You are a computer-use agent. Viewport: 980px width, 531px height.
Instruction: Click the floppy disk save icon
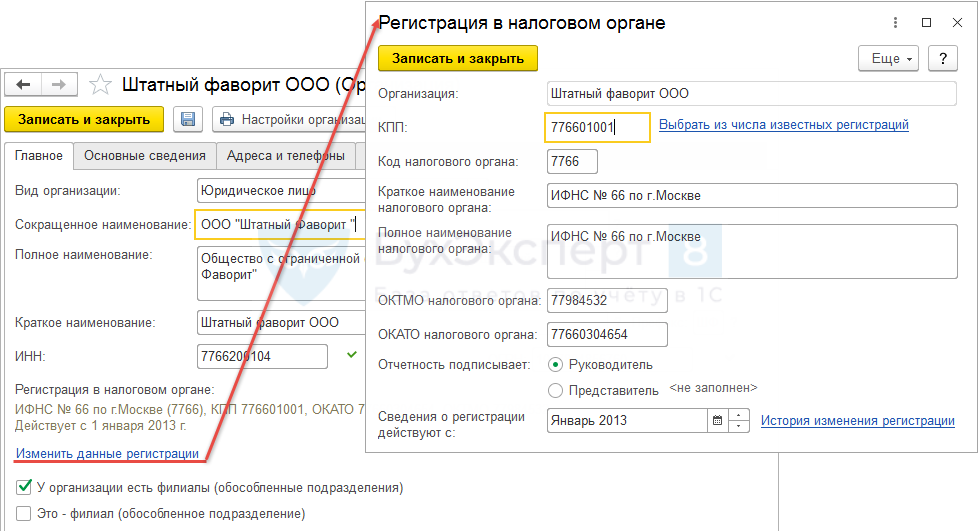[x=187, y=119]
